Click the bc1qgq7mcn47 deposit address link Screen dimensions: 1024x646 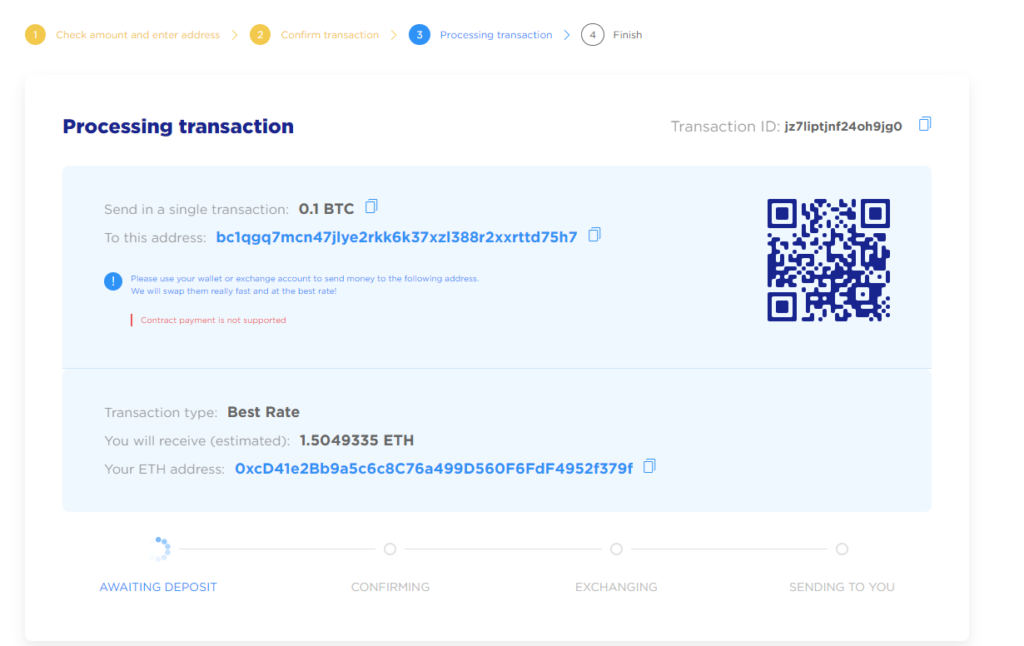point(396,237)
